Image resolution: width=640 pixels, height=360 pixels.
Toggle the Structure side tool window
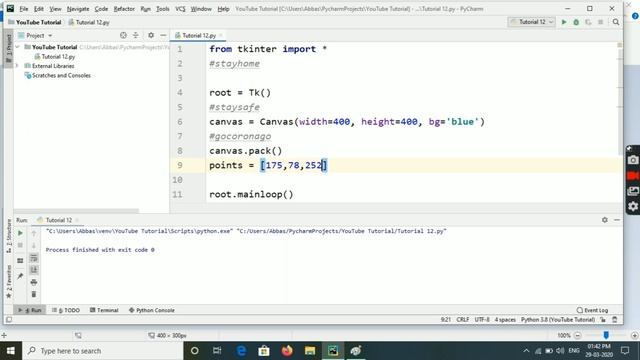point(9,236)
